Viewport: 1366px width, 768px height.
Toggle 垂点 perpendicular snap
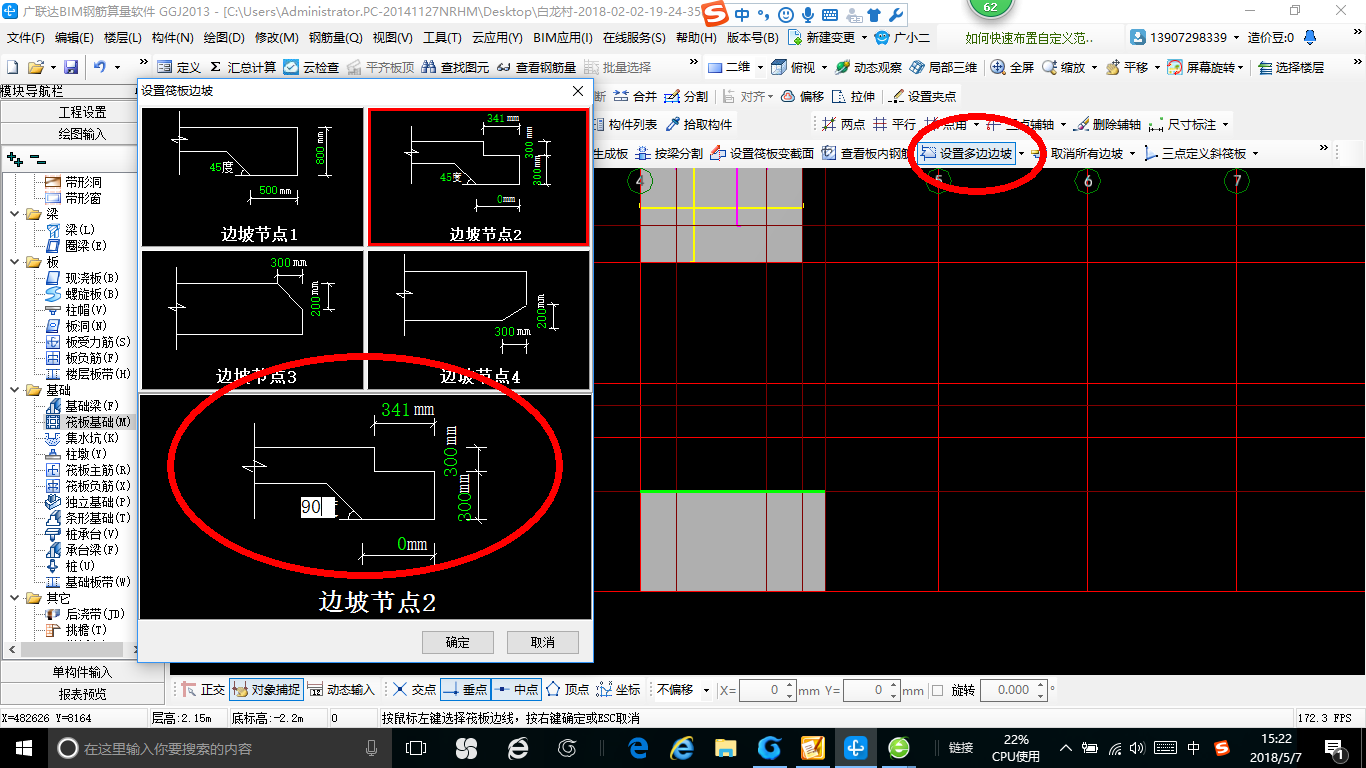[x=465, y=689]
